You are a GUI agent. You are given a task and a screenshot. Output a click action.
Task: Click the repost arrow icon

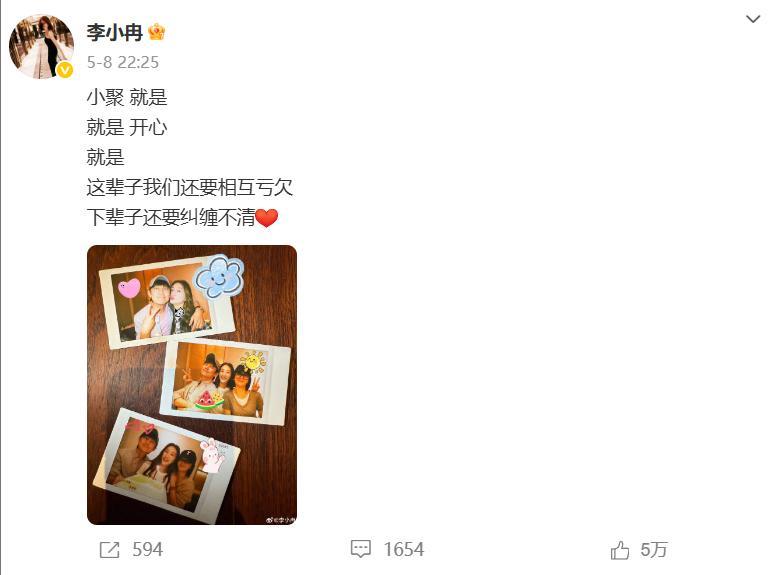point(110,550)
